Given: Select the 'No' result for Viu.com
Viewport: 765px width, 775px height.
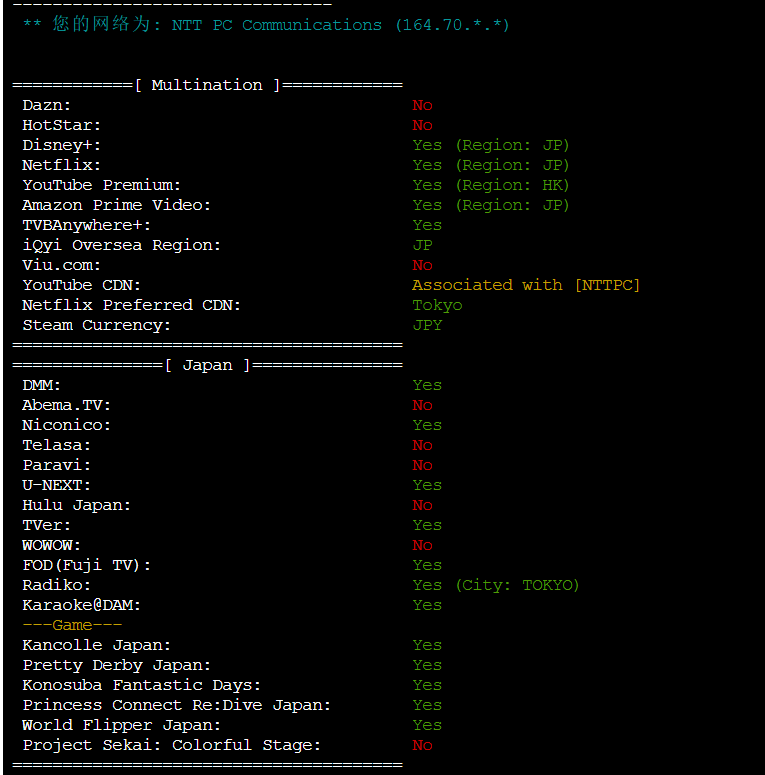Looking at the screenshot, I should pyautogui.click(x=423, y=265).
